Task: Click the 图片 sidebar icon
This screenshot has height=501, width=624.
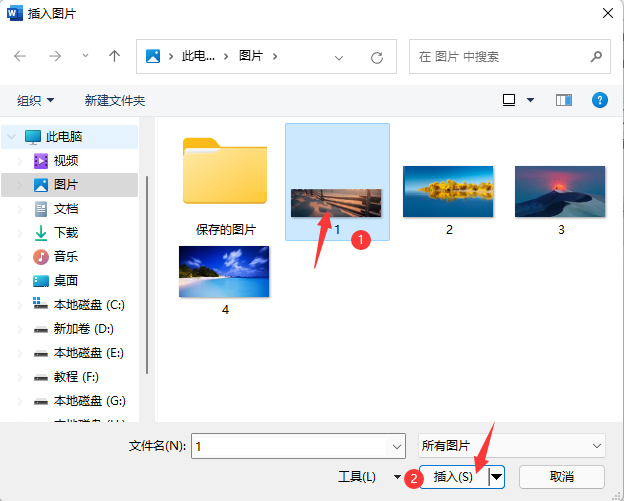Action: click(41, 185)
